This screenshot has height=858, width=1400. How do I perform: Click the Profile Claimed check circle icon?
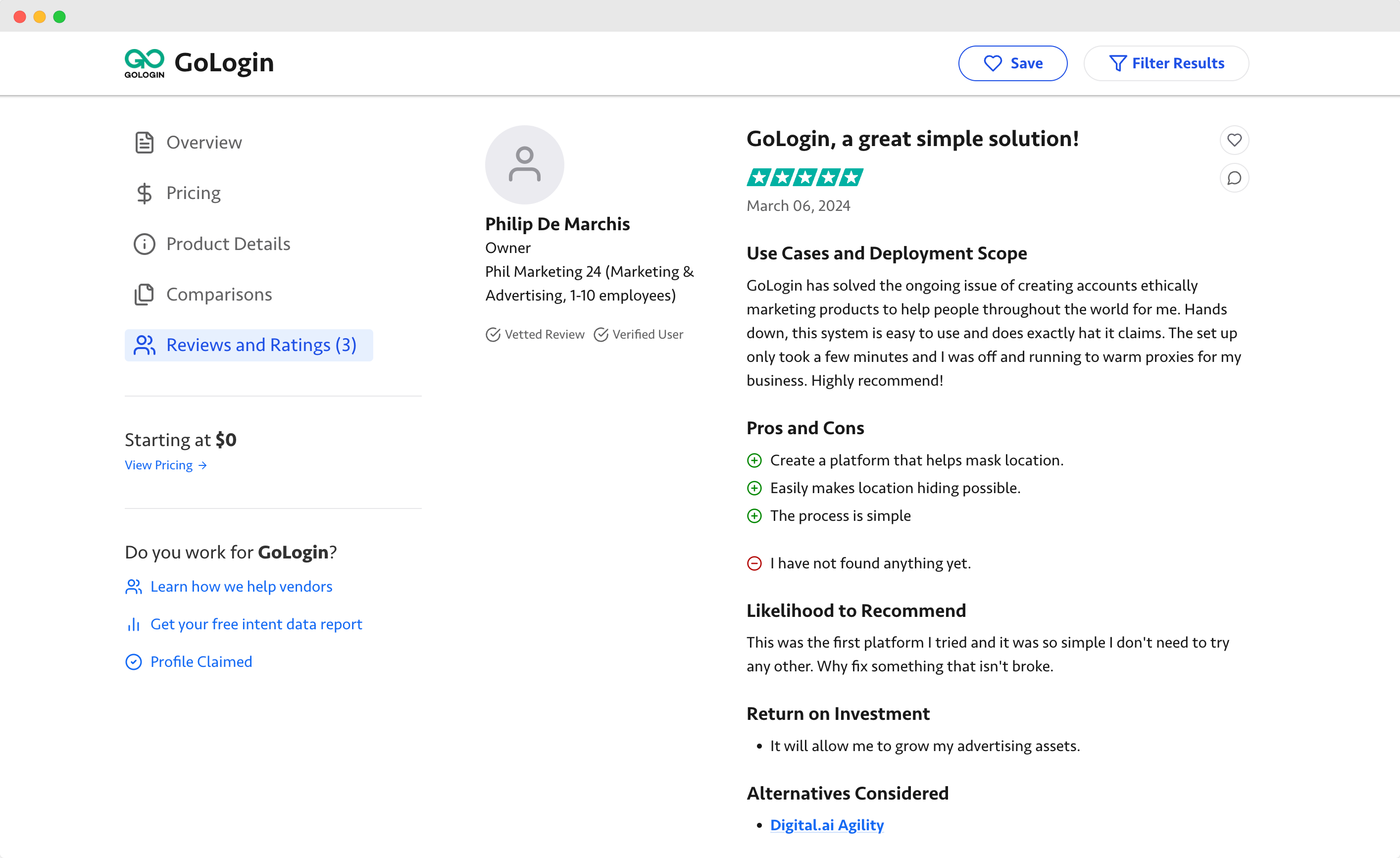[134, 662]
